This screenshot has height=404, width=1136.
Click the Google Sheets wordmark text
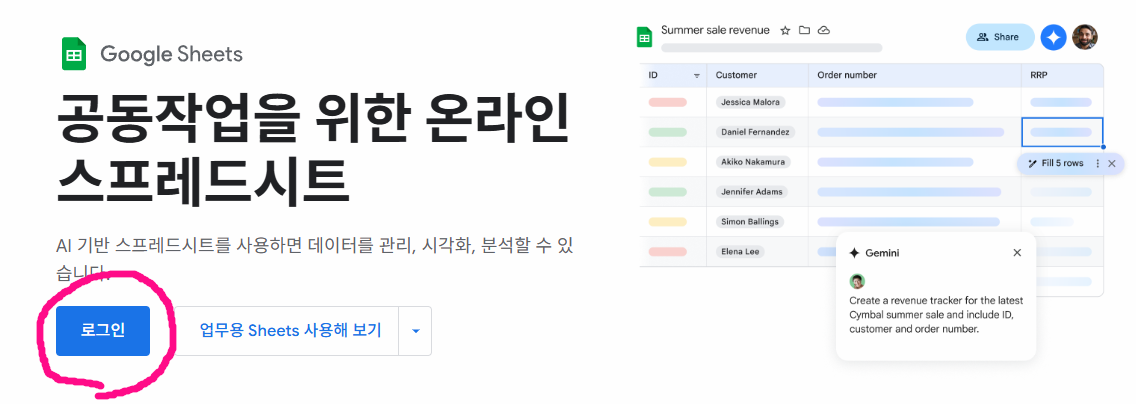172,54
